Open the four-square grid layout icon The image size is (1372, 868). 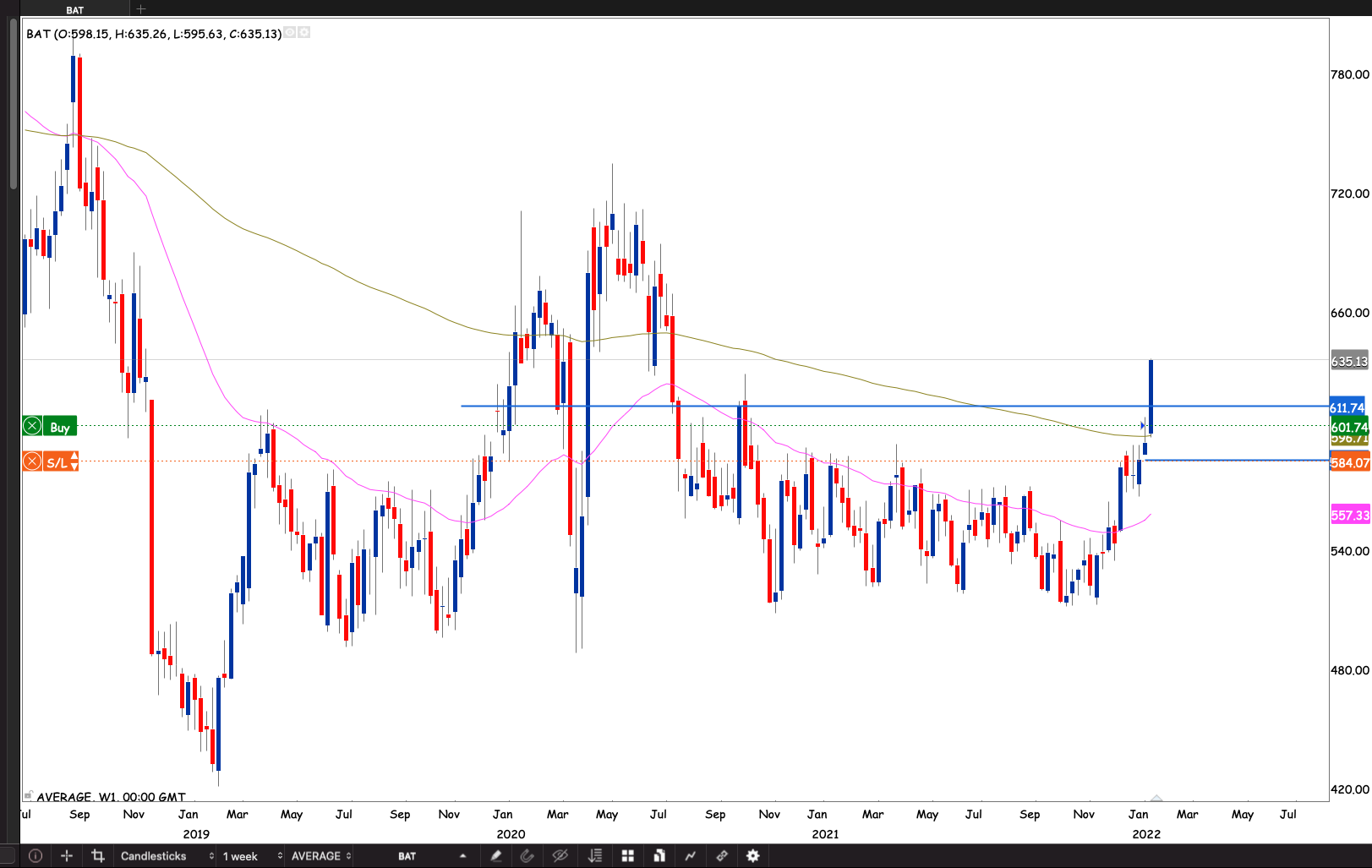[627, 856]
